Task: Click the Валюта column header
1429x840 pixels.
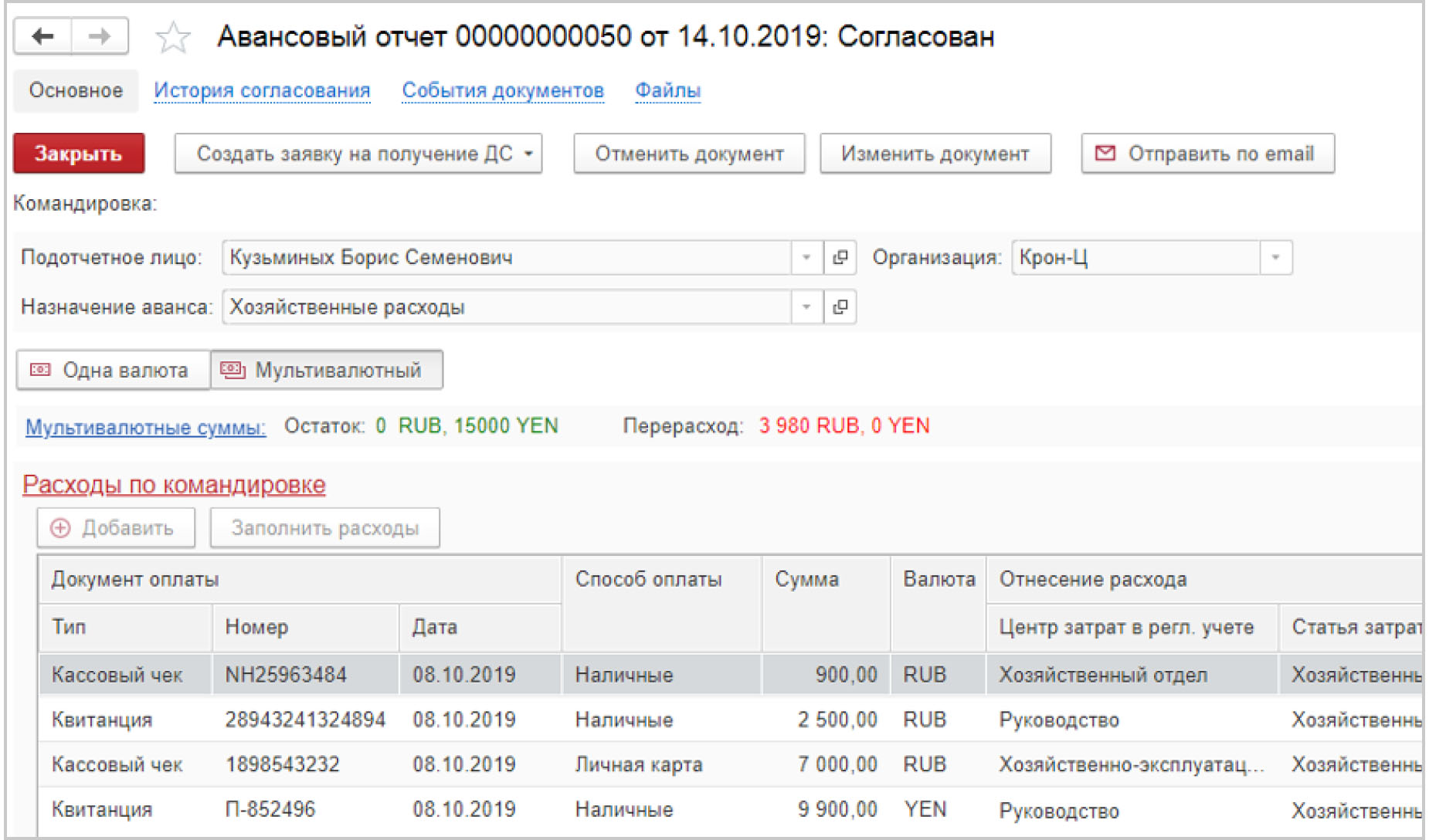Action: 939,603
